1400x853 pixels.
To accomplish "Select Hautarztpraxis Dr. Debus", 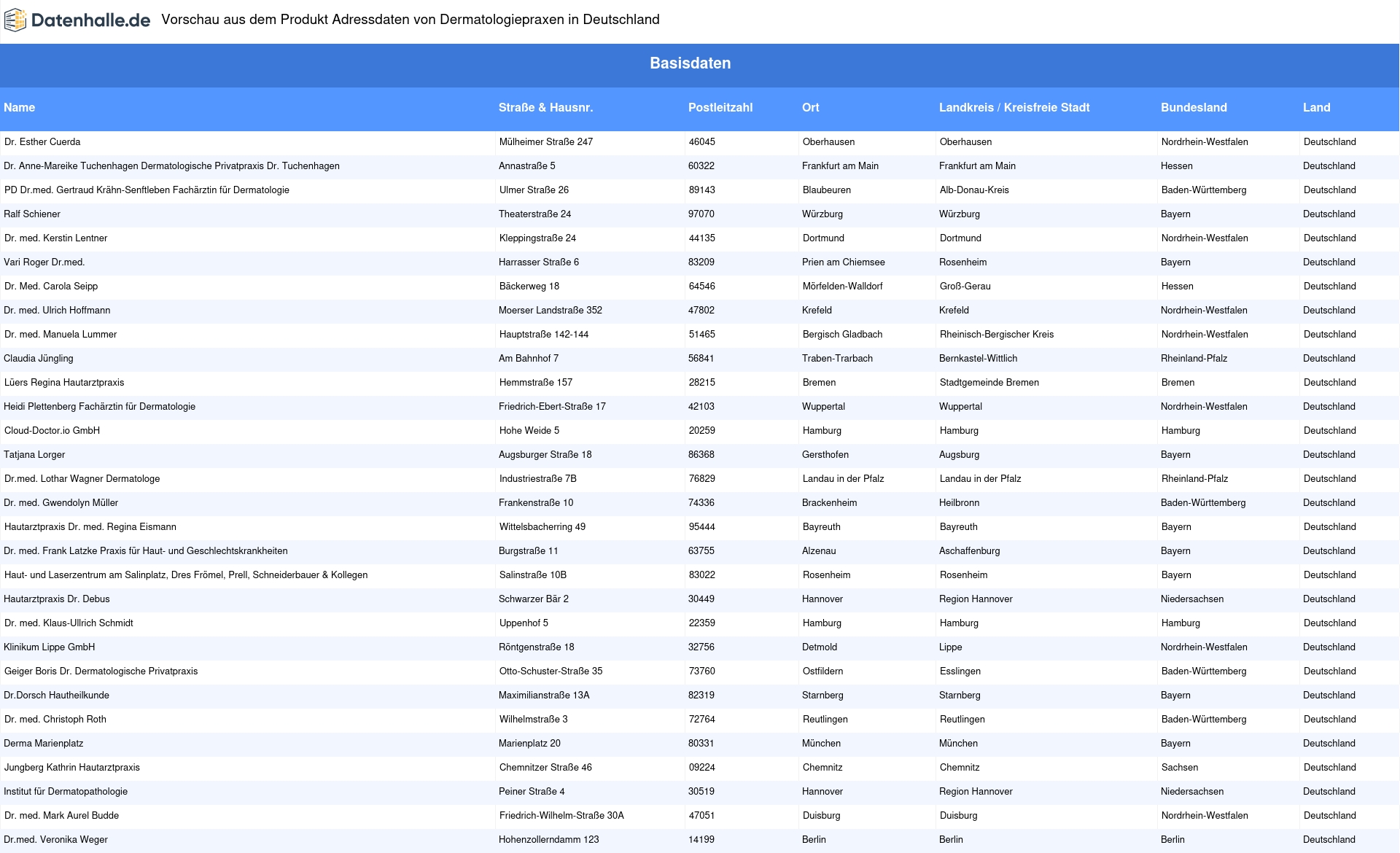I will click(x=57, y=599).
